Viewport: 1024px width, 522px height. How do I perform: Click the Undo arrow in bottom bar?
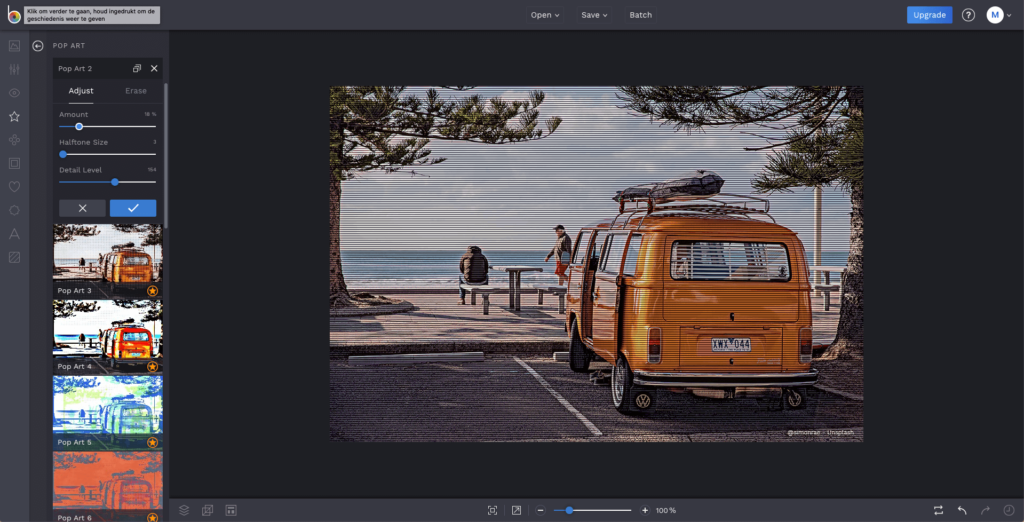tap(962, 510)
